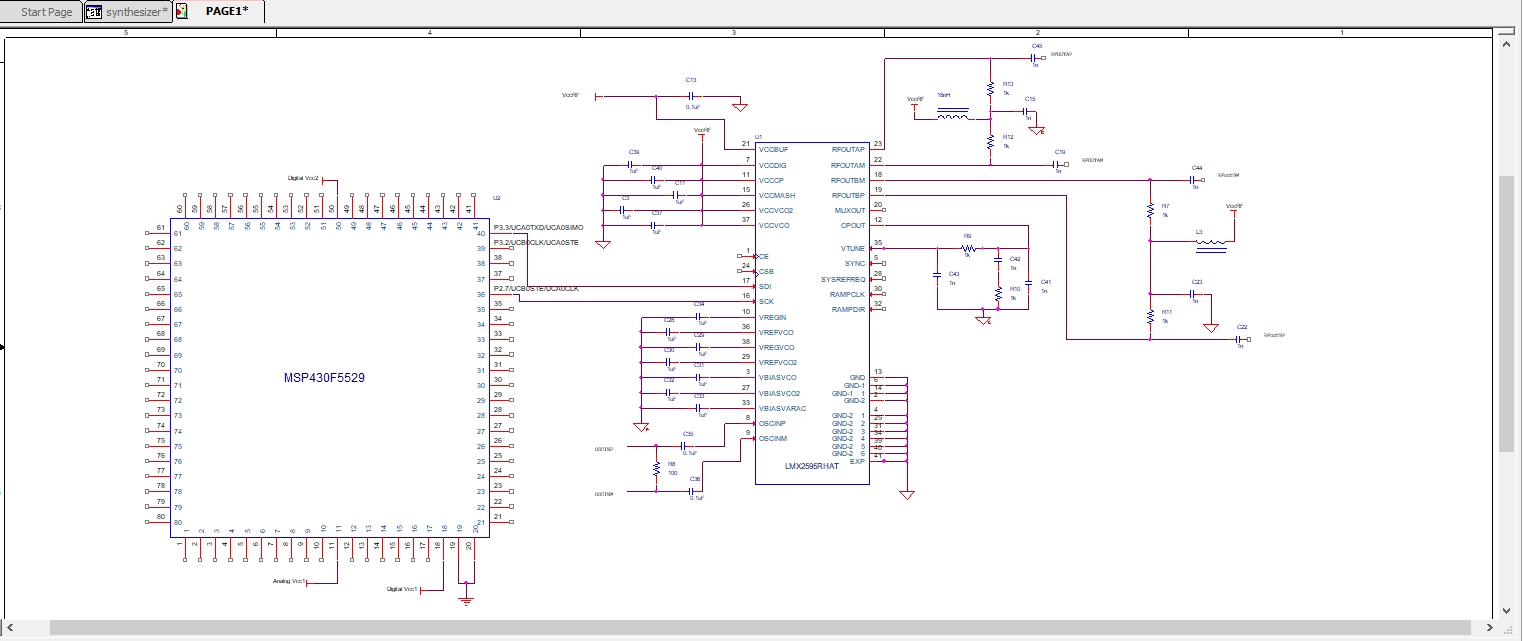This screenshot has height=641, width=1523.
Task: Click the vertical scrollbar up arrow
Action: coord(1506,42)
